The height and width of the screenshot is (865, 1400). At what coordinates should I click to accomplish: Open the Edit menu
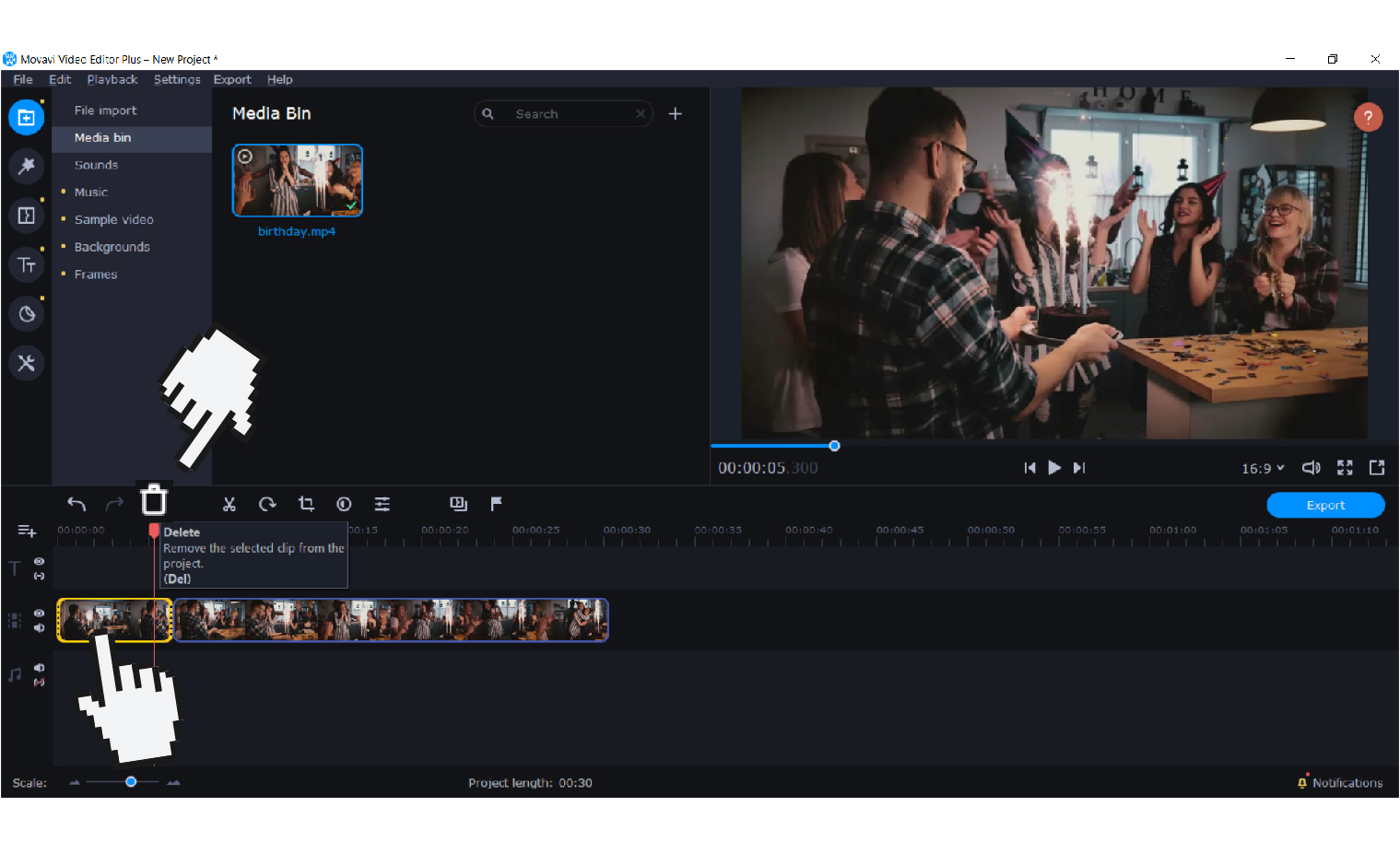[60, 80]
